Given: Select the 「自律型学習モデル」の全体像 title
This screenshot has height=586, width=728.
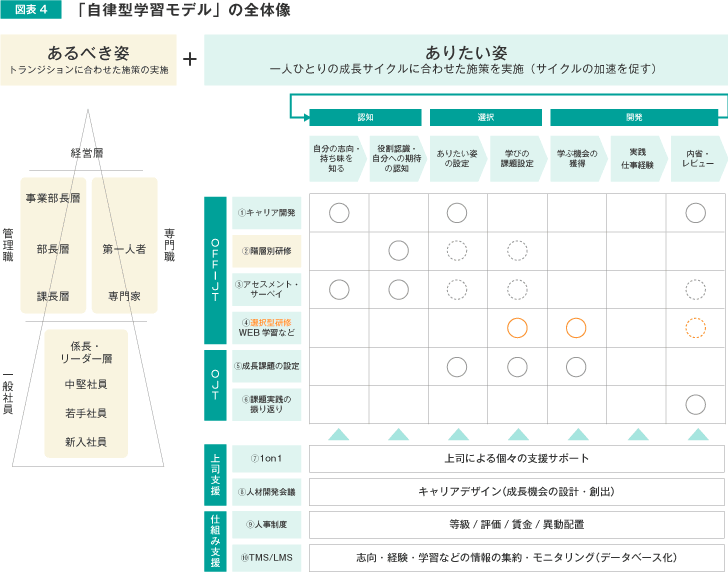Looking at the screenshot, I should tap(182, 10).
